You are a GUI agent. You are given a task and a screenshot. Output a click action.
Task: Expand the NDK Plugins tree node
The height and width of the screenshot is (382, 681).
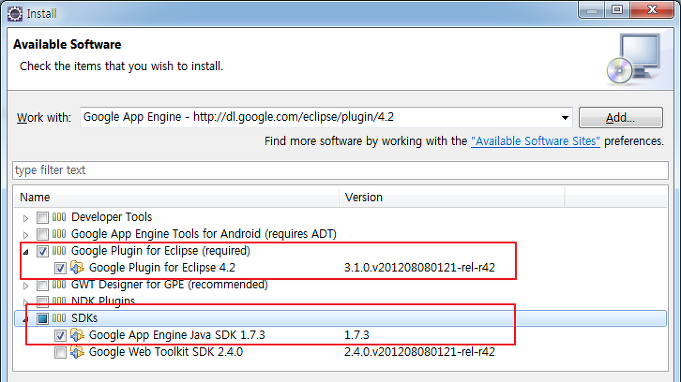(26, 302)
